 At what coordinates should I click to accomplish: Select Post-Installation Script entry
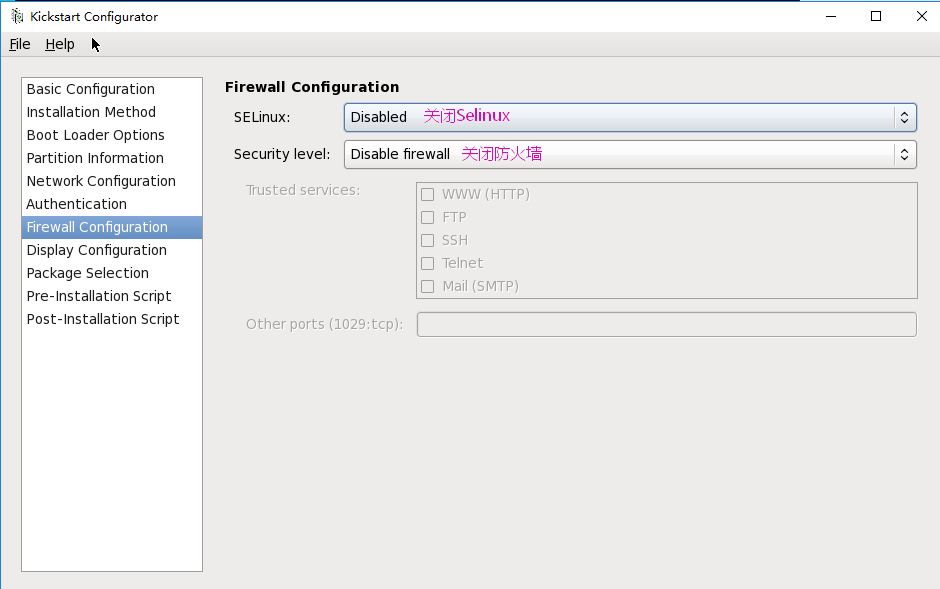[103, 319]
